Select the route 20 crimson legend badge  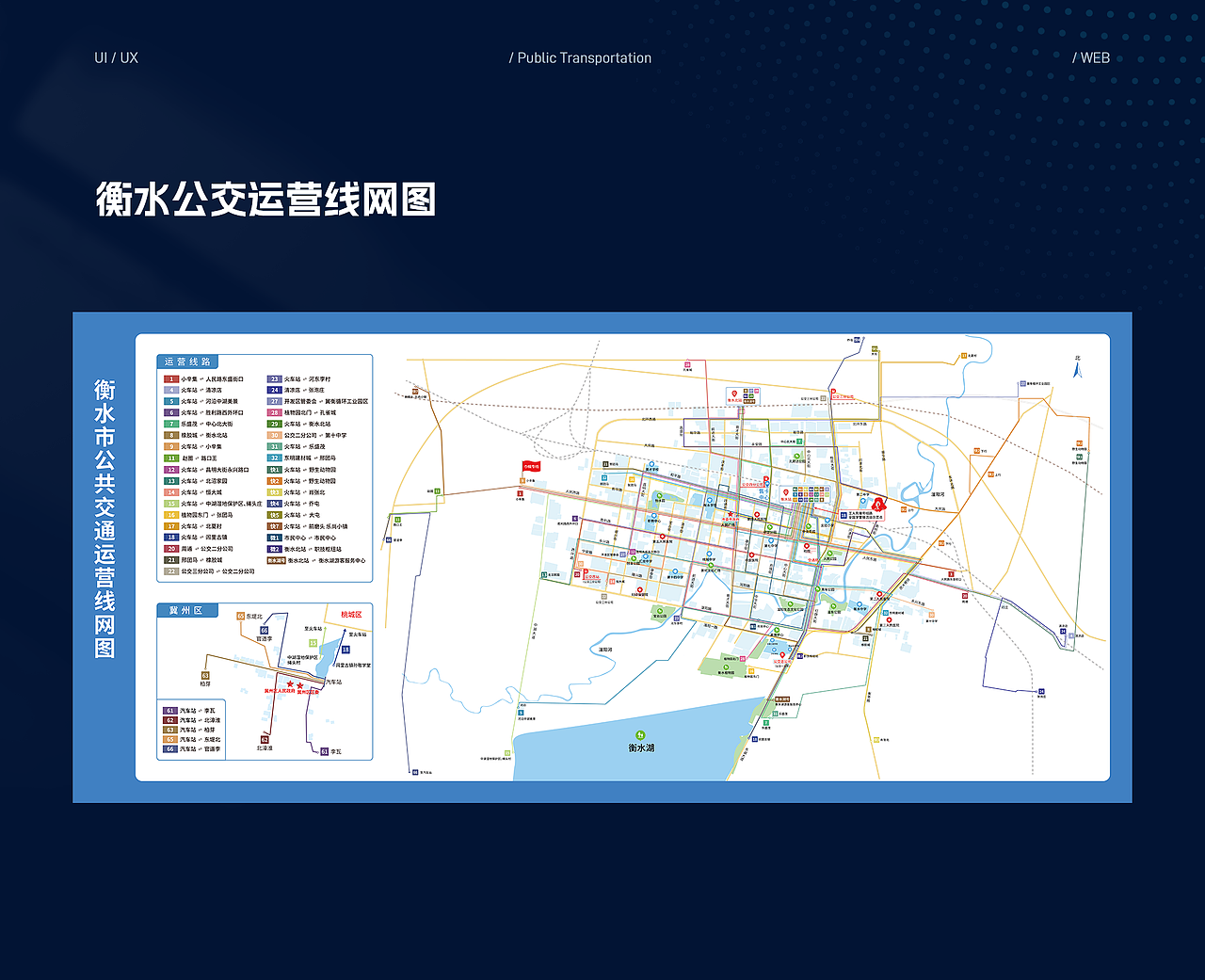pos(171,549)
